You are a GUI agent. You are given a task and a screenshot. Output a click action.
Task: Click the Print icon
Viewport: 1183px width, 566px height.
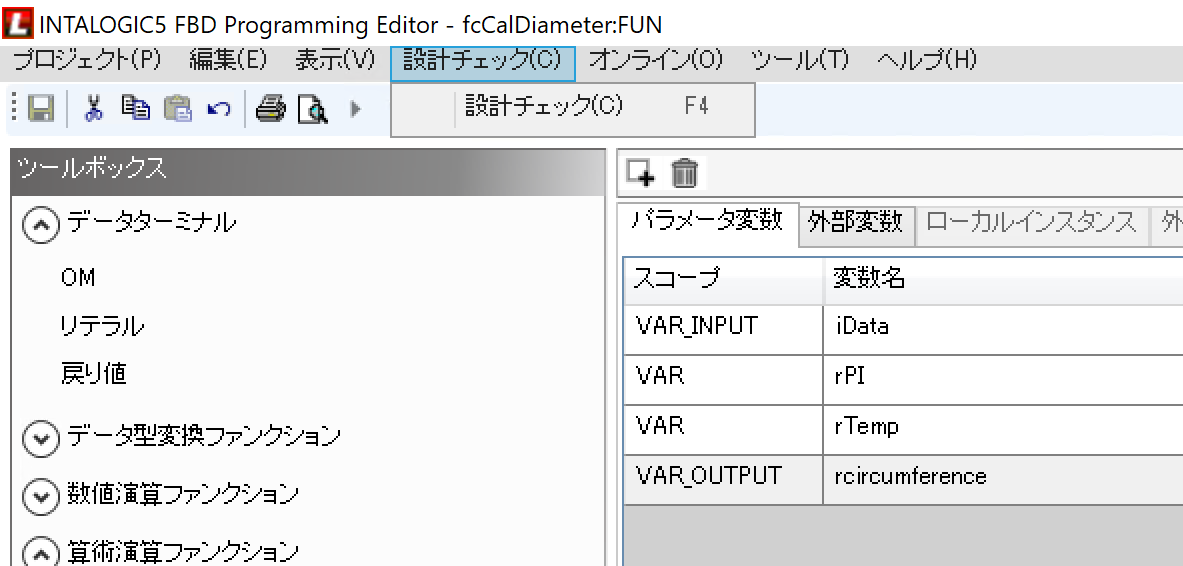270,109
